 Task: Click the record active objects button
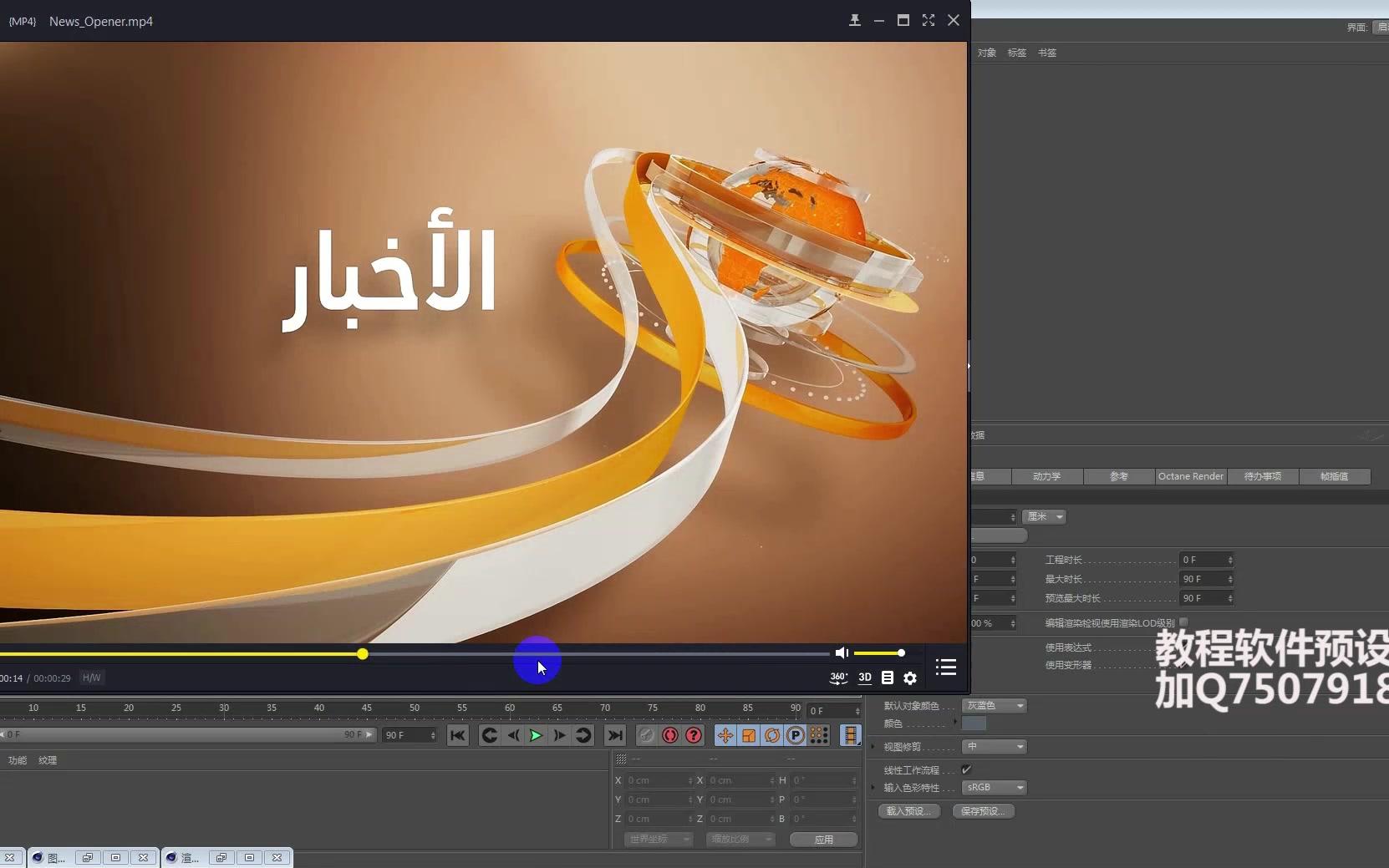(x=646, y=735)
